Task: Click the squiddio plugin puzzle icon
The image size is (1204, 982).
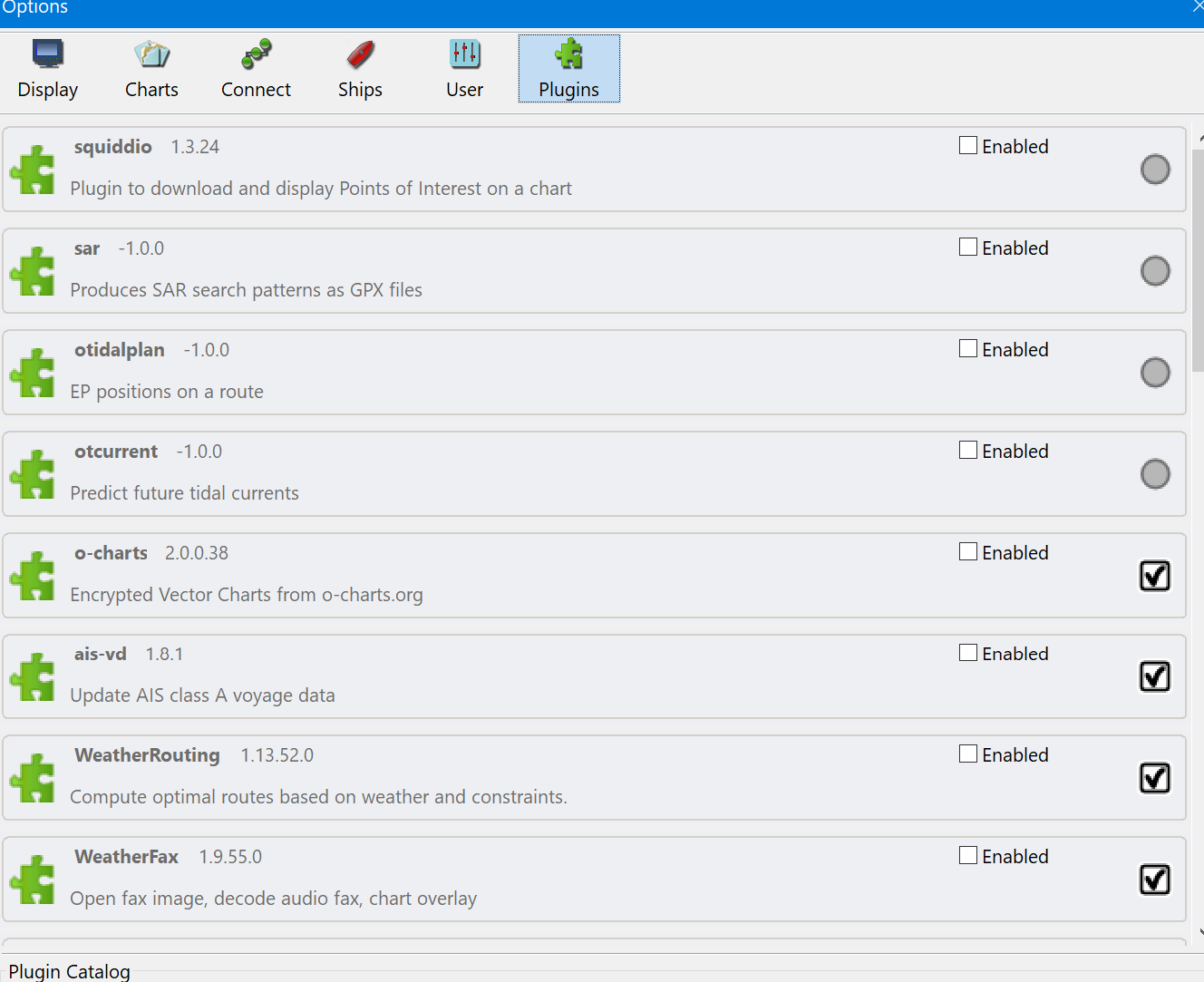Action: [x=33, y=169]
